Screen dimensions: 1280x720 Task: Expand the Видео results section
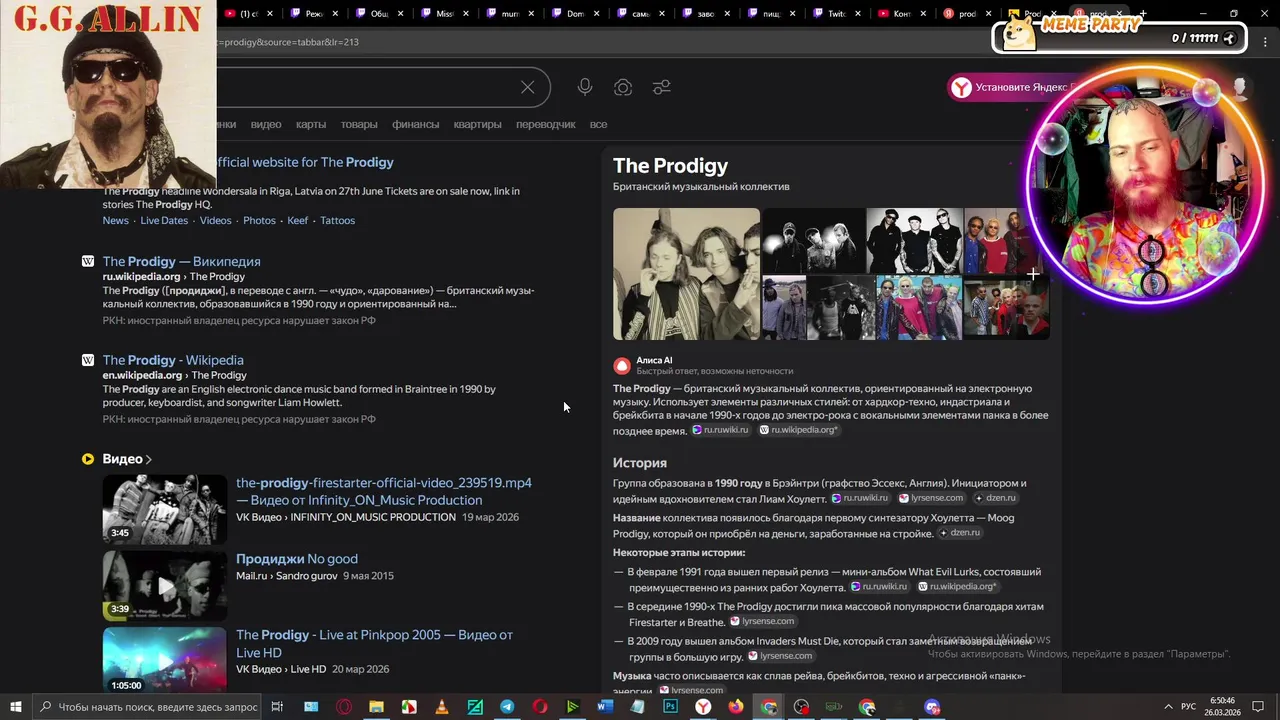click(127, 459)
